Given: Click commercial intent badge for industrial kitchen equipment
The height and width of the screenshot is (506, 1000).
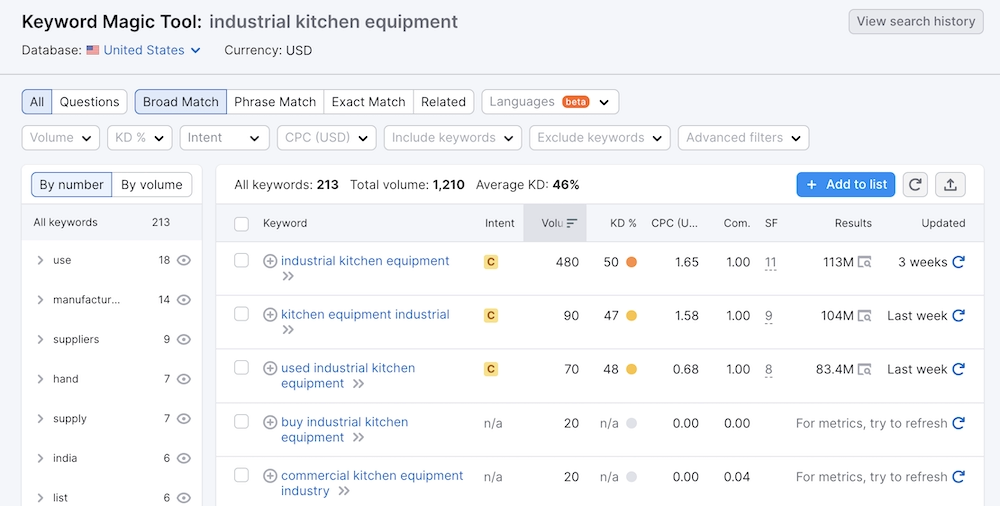Looking at the screenshot, I should click(490, 262).
